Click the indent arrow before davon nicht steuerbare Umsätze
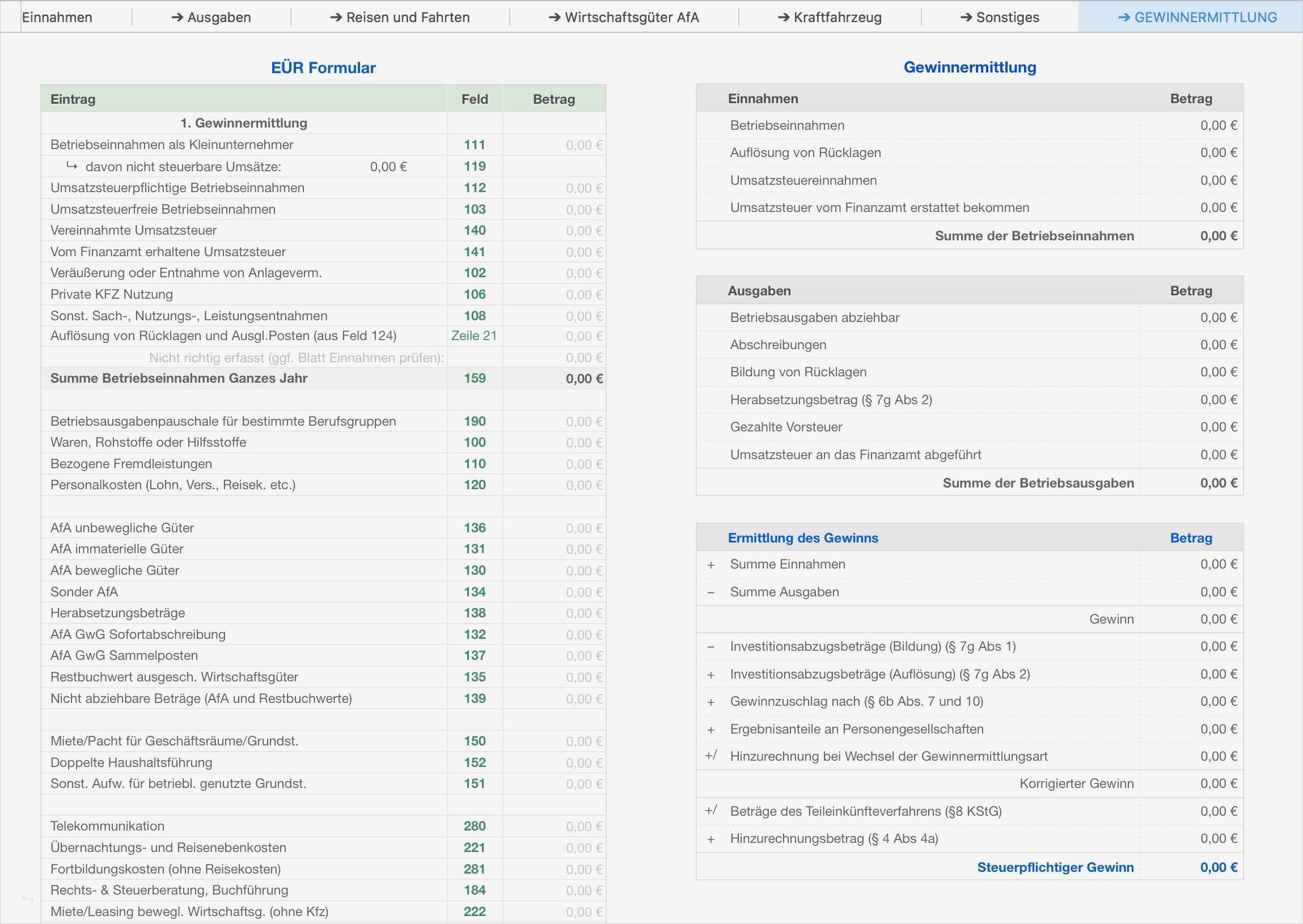The width and height of the screenshot is (1303, 924). 72,166
